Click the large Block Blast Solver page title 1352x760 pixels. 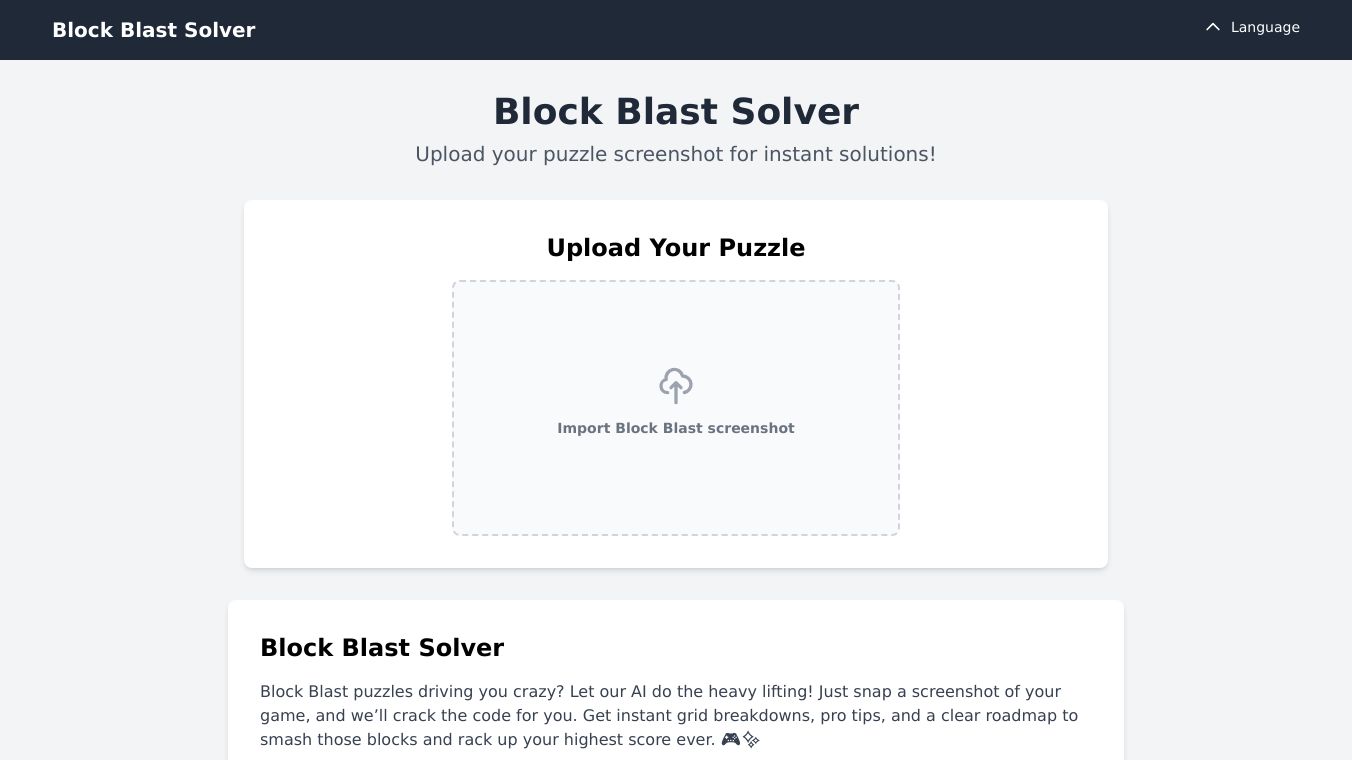coord(676,111)
